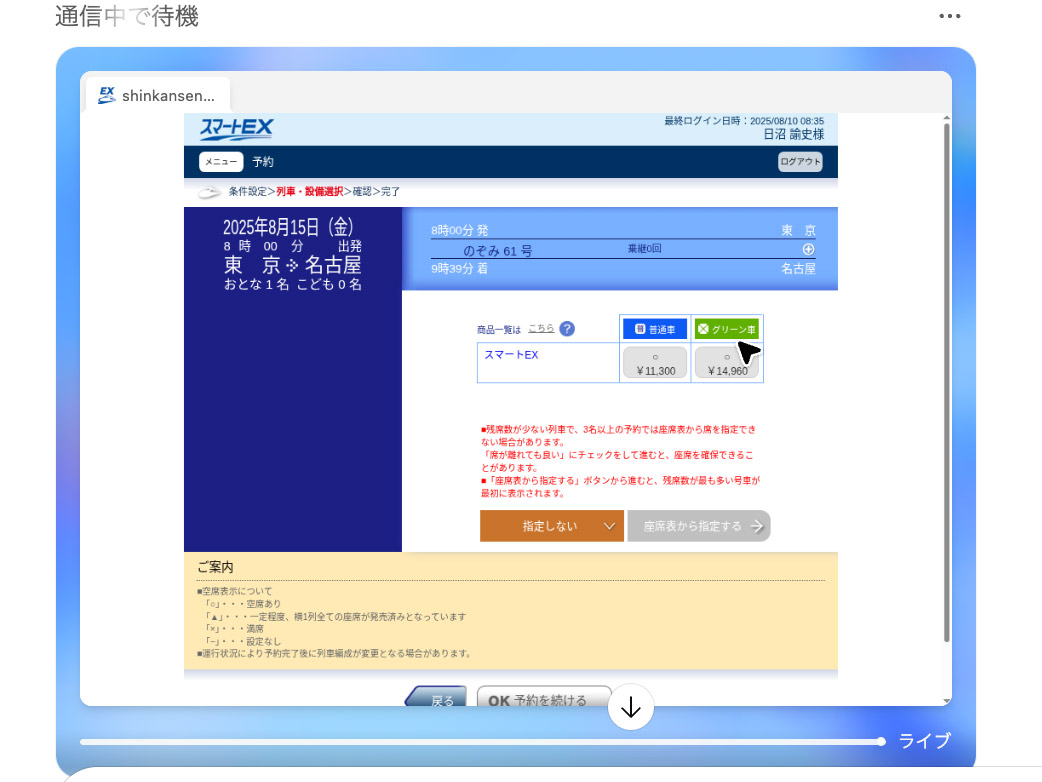Click the 8時00分 発 departure time
Screen dimensions: 1042x782
coord(460,231)
